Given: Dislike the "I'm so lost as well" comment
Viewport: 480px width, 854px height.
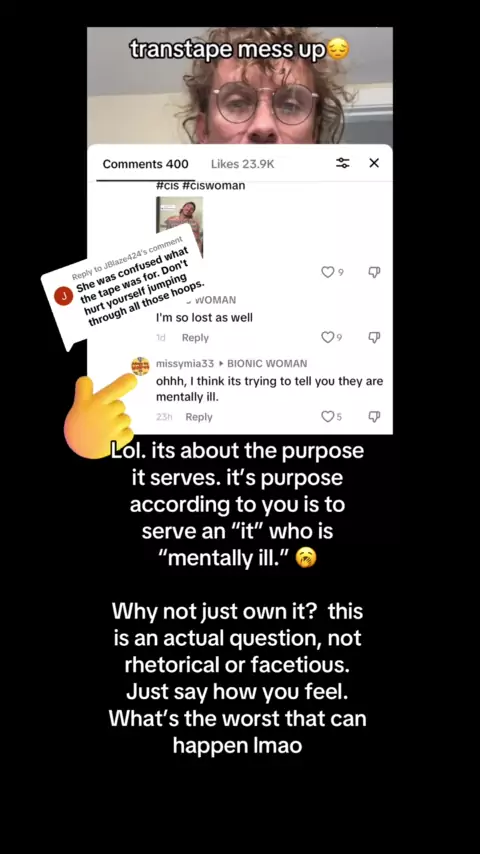Looking at the screenshot, I should tap(374, 338).
